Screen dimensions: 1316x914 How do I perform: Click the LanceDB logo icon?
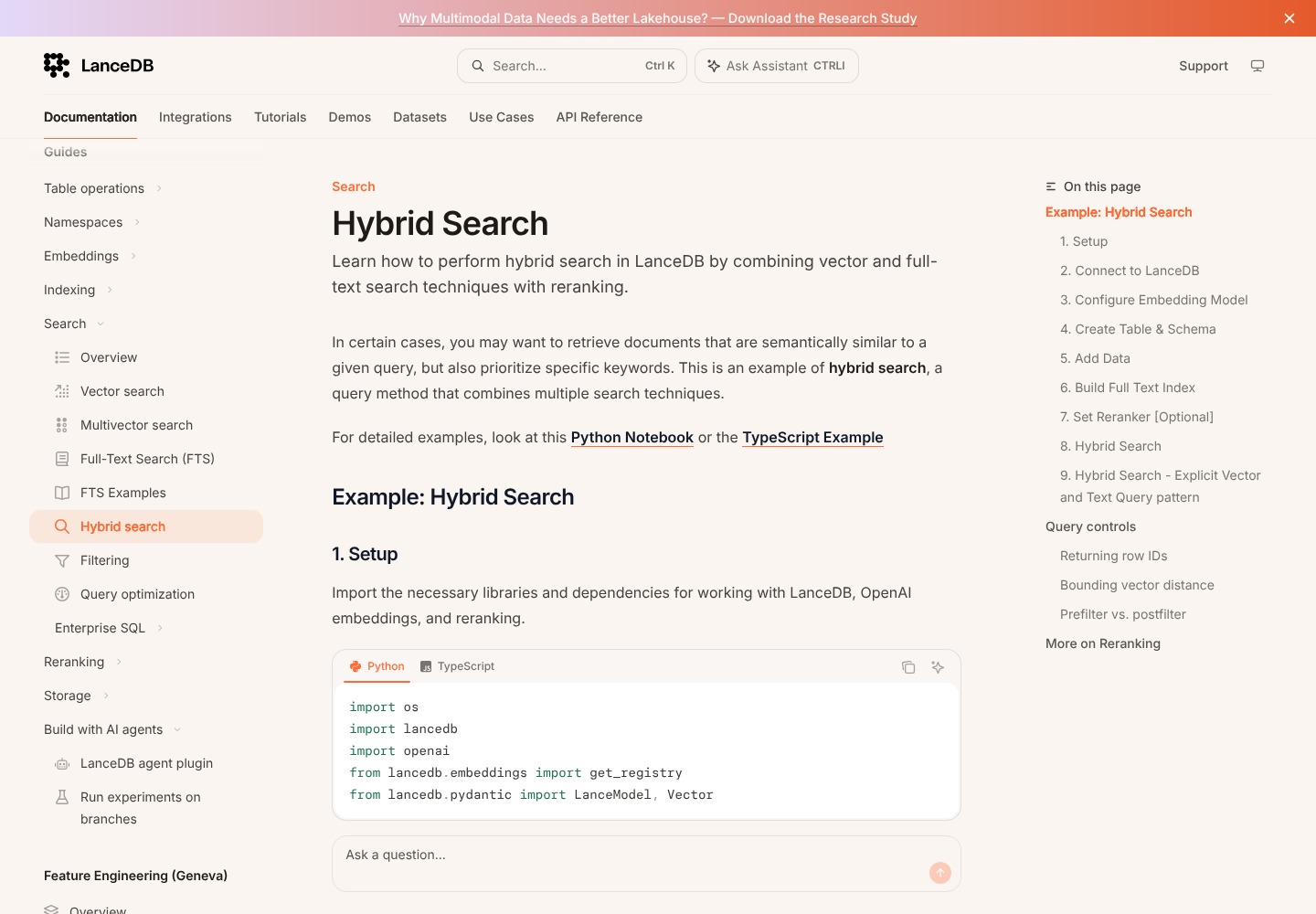[x=57, y=65]
